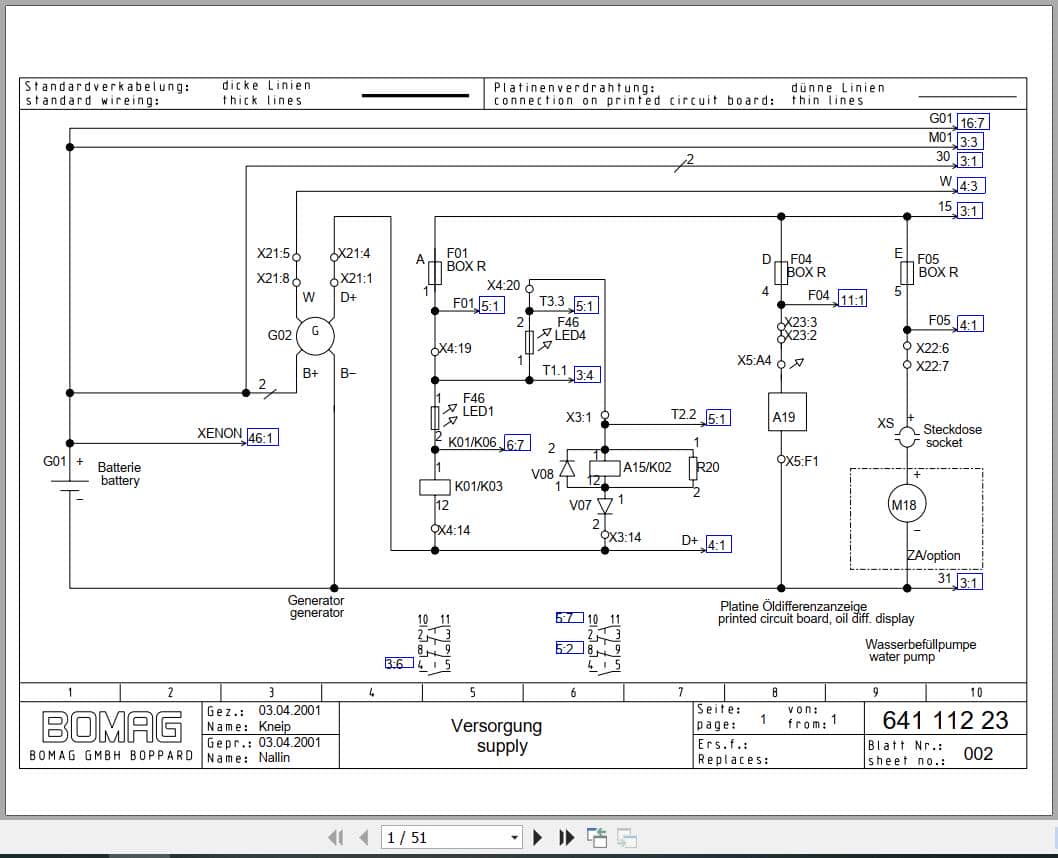Follow the D+ 4:1 reference link
Image resolution: width=1058 pixels, height=858 pixels.
718,544
